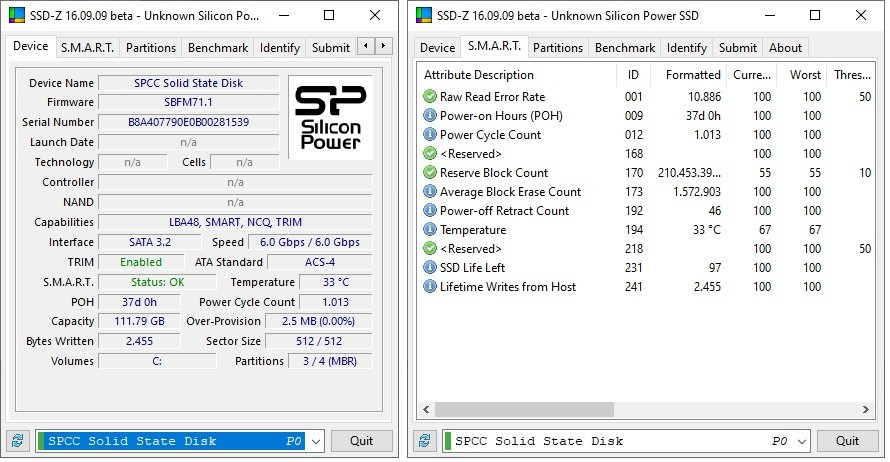Click green check icon beside Reserve Block Count
The image size is (890, 462).
[x=430, y=173]
